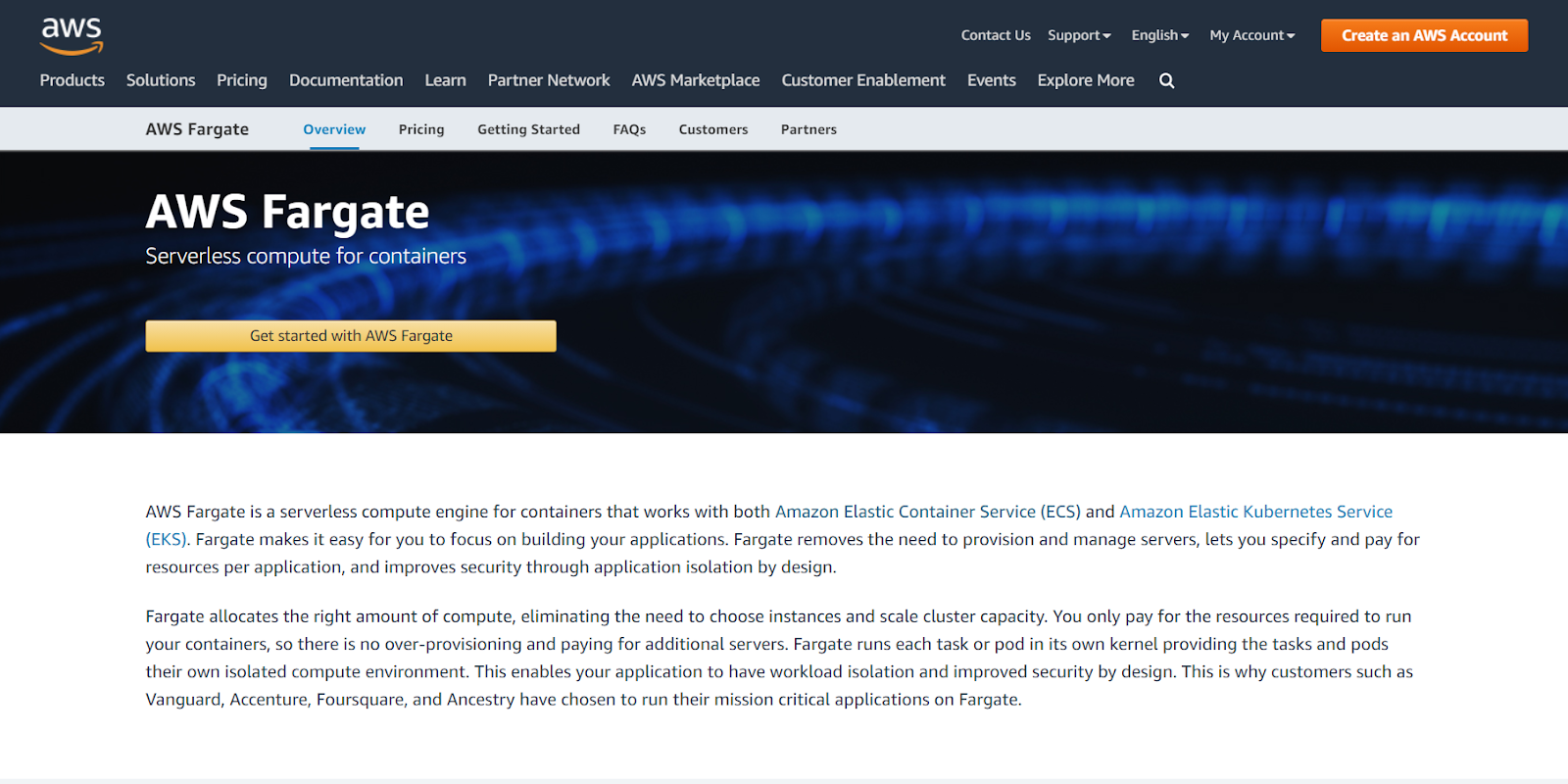
Task: Go to Pricing in main navigation
Action: (x=242, y=80)
